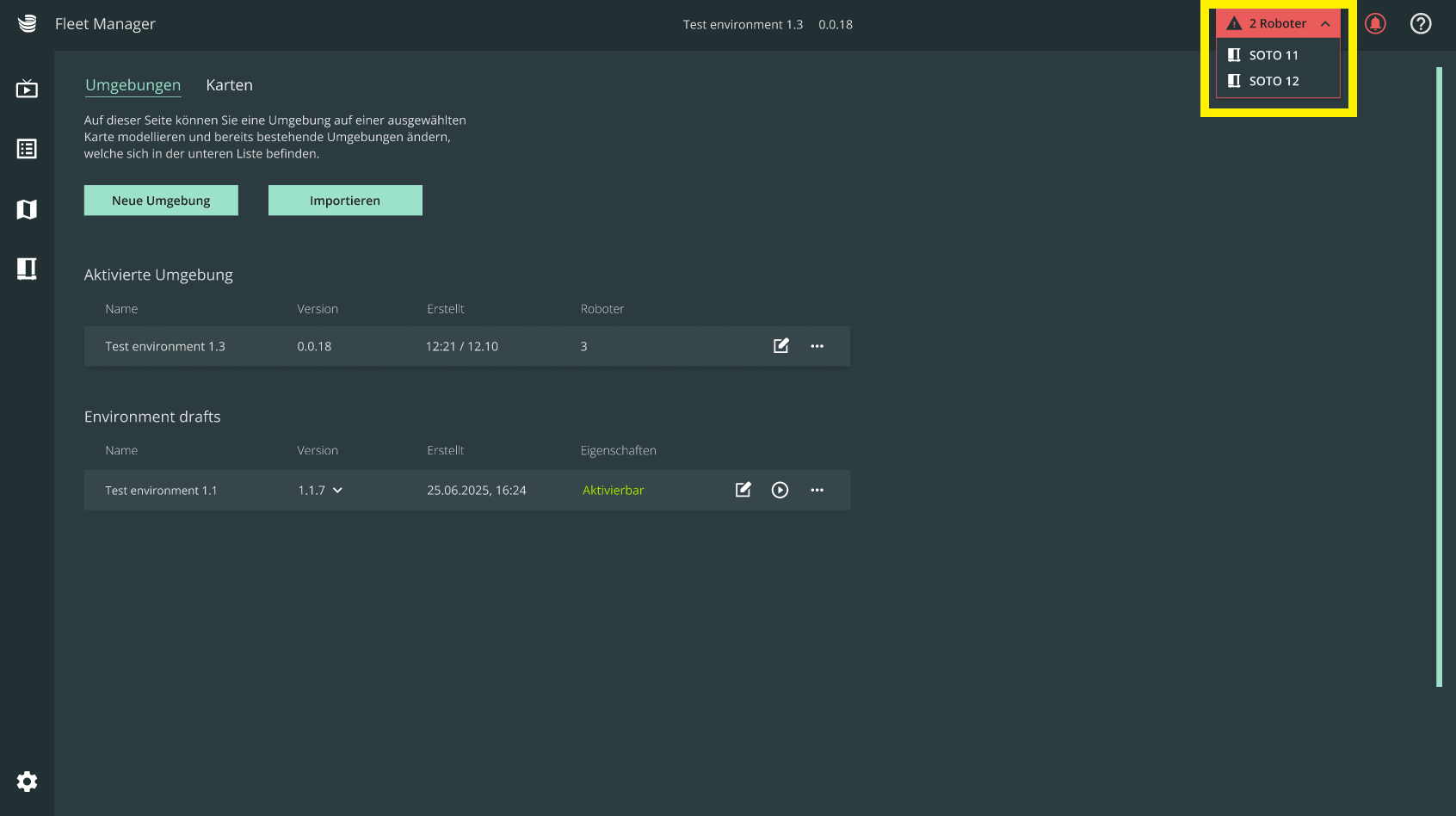The image size is (1456, 816).
Task: Click the Importieren button
Action: tap(345, 201)
